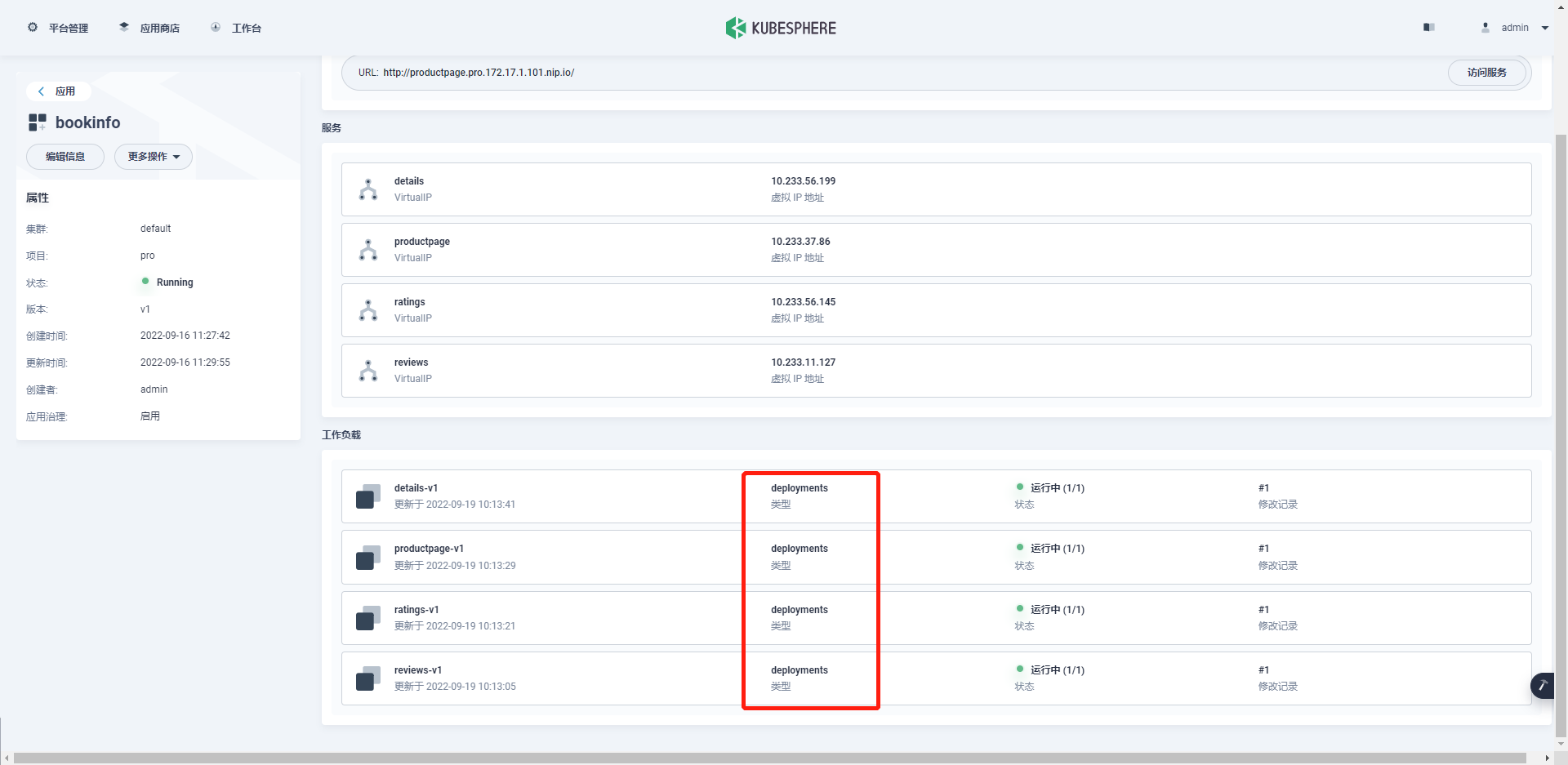Click the scroll-down arrow of vertical scrollbar
Viewport: 1568px width, 765px height.
click(x=1561, y=744)
